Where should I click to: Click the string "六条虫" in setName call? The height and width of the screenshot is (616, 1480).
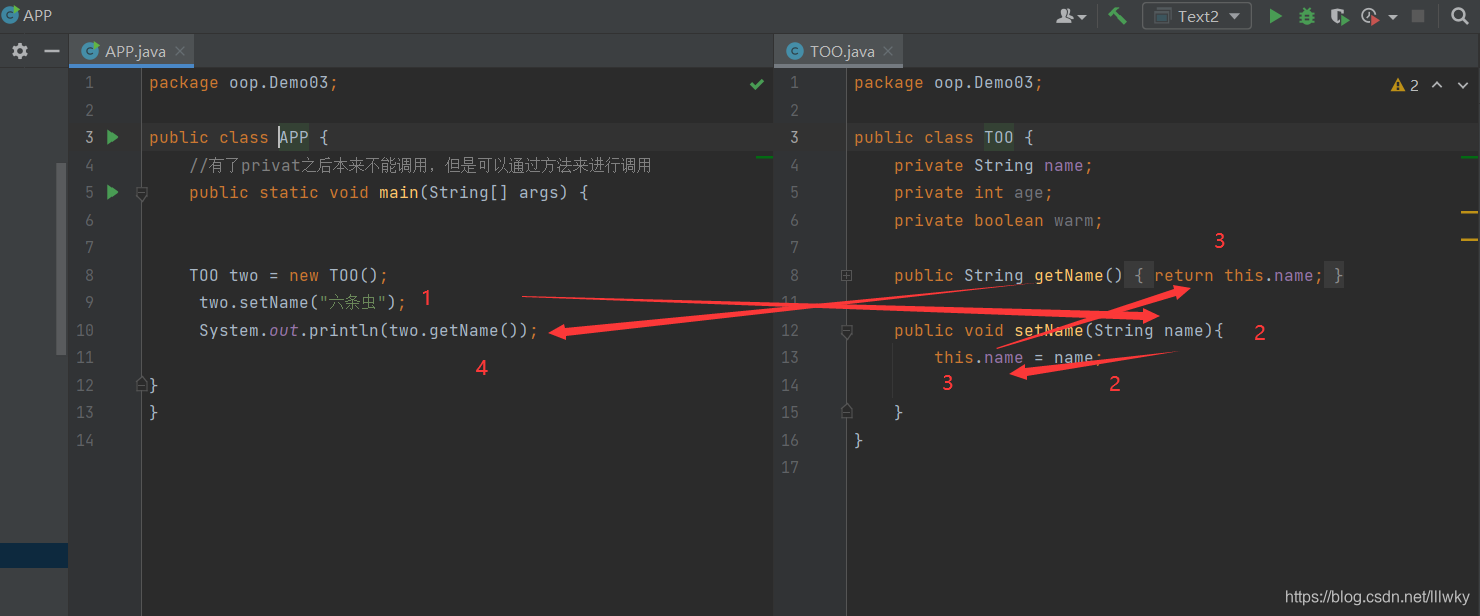pyautogui.click(x=352, y=303)
